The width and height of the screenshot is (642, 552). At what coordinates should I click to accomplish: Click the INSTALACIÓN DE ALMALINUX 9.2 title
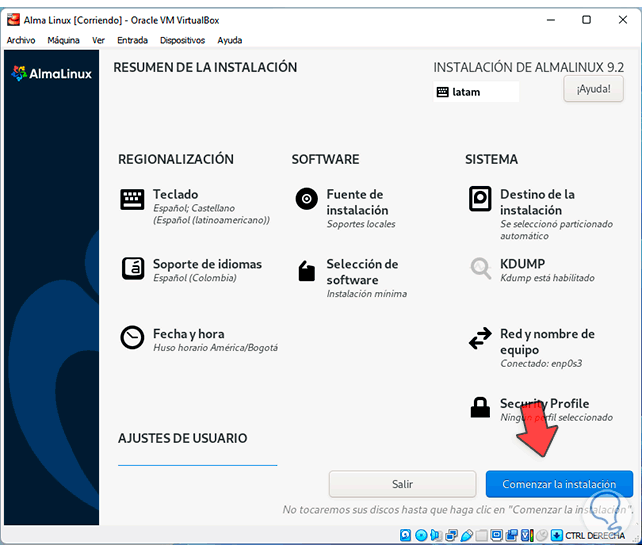coord(529,67)
